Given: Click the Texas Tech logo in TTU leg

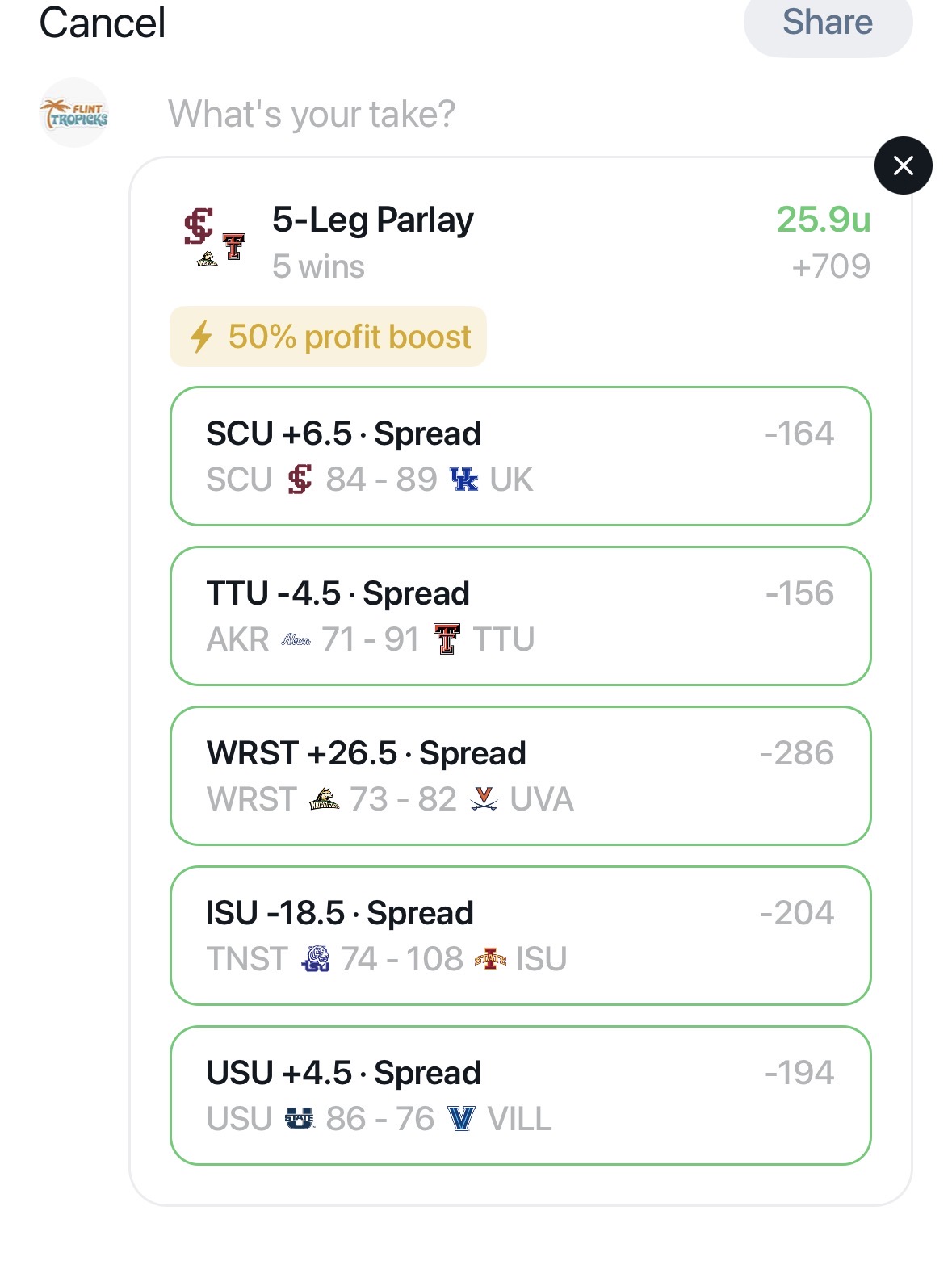Looking at the screenshot, I should pos(447,639).
